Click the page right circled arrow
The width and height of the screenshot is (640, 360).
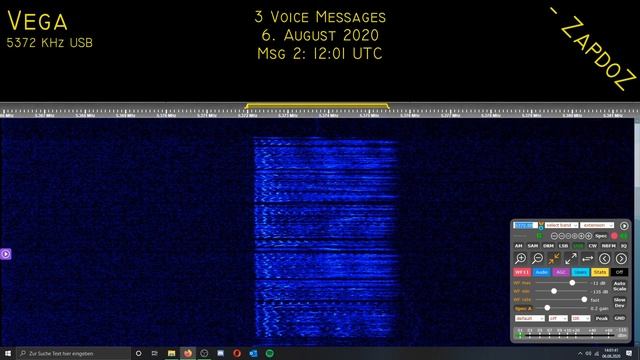point(621,258)
